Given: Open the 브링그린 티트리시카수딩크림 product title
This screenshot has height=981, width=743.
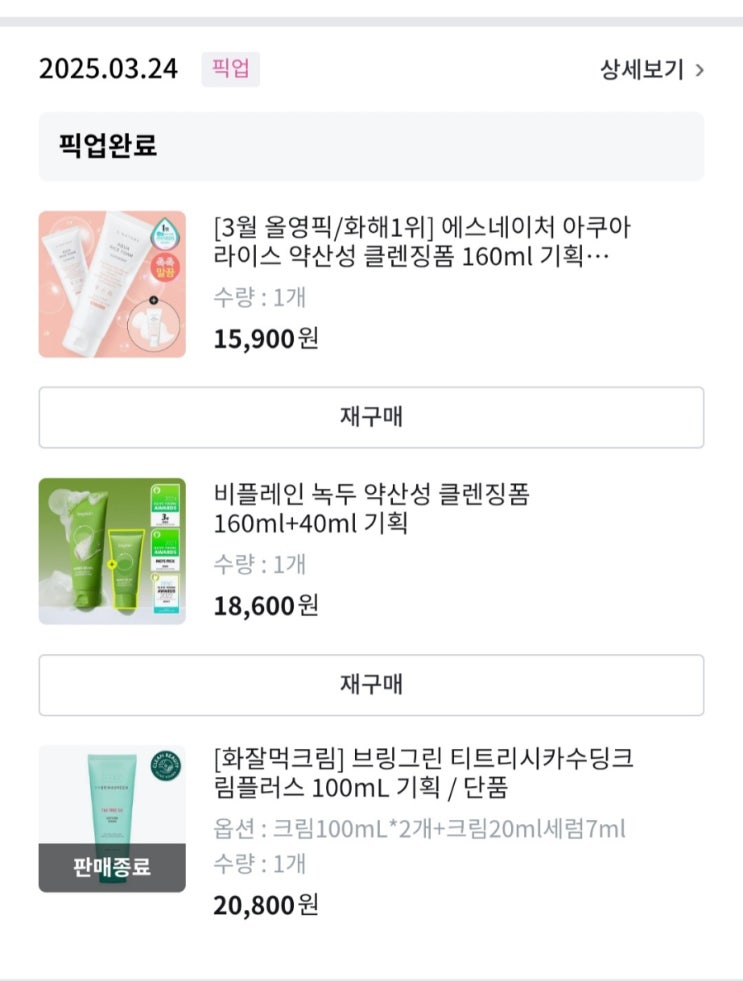Looking at the screenshot, I should click(x=422, y=773).
